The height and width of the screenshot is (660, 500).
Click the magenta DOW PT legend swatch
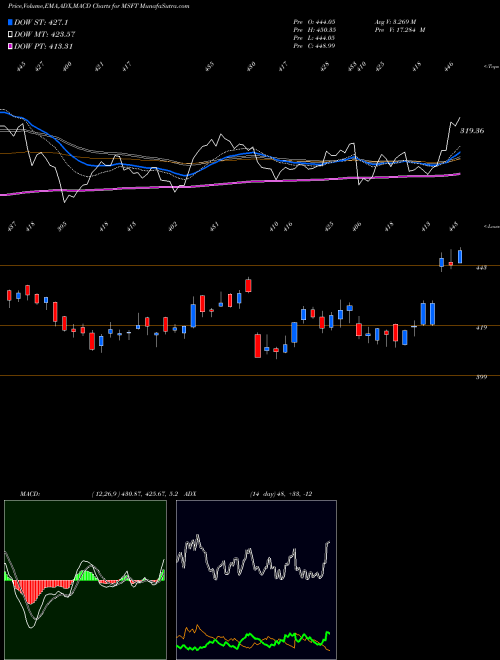(11, 46)
